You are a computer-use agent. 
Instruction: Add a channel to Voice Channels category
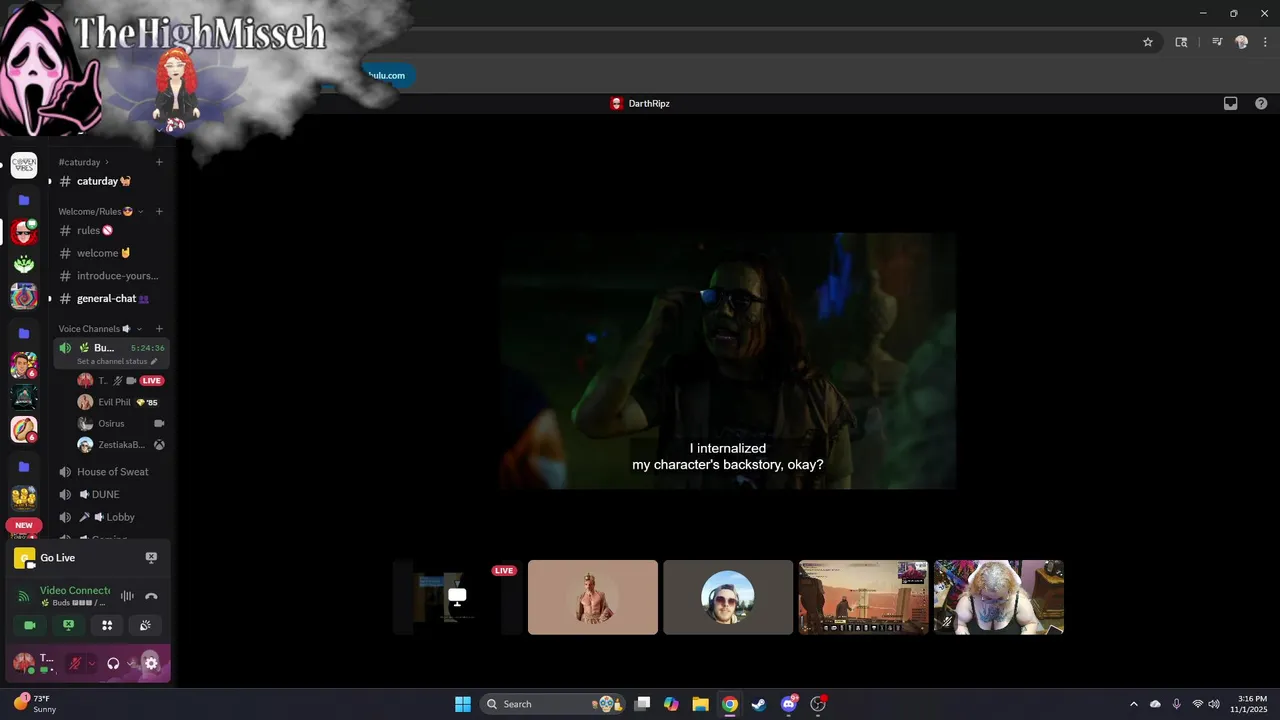[159, 329]
